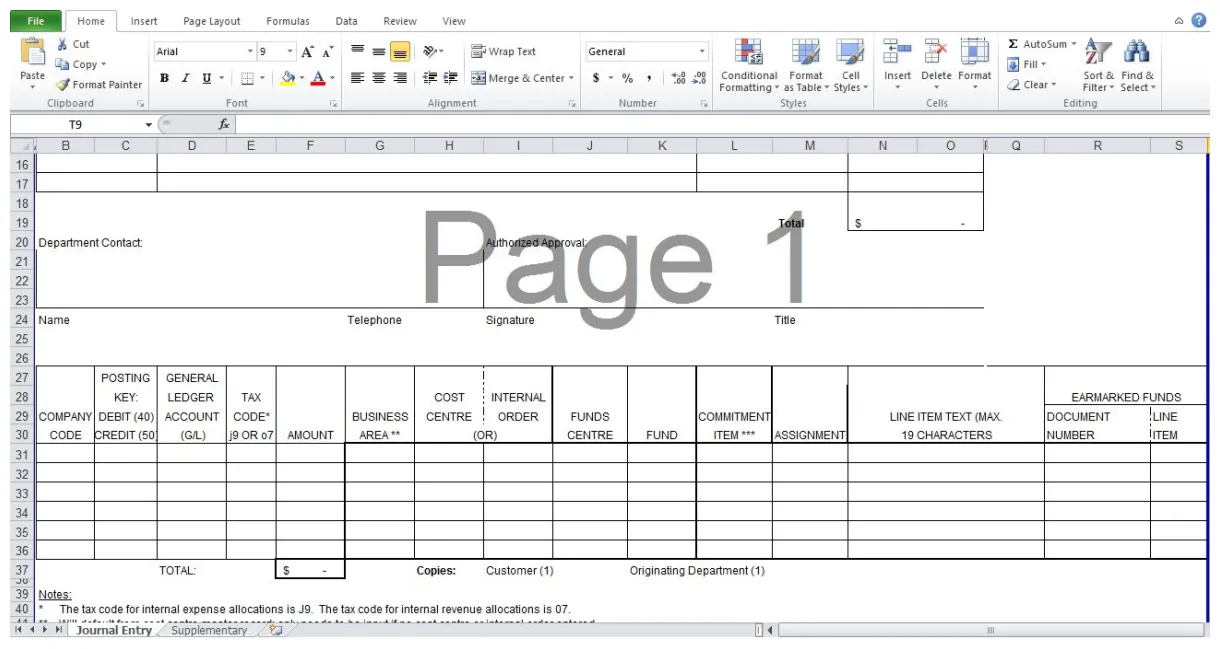This screenshot has height=649, width=1220.
Task: Select the Accounting Number Format dollar icon
Action: pos(594,77)
